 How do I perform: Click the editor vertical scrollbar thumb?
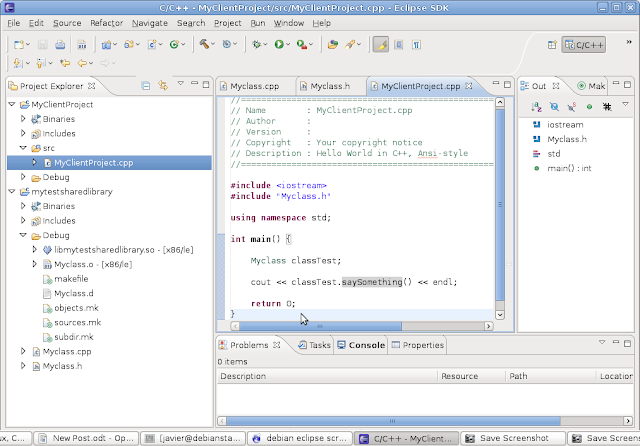point(500,204)
